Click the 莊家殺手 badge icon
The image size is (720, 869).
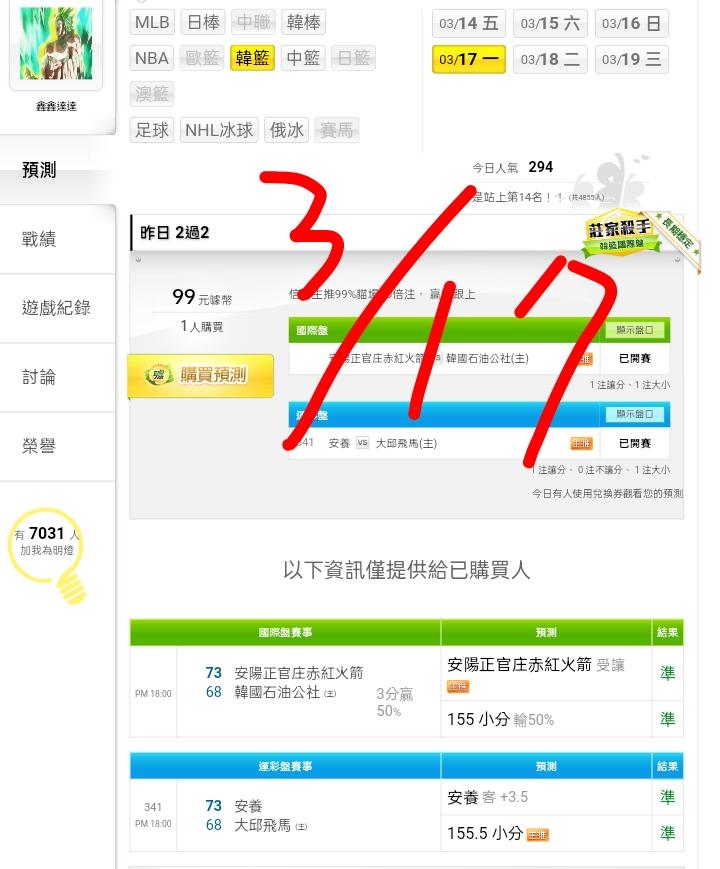pyautogui.click(x=621, y=233)
